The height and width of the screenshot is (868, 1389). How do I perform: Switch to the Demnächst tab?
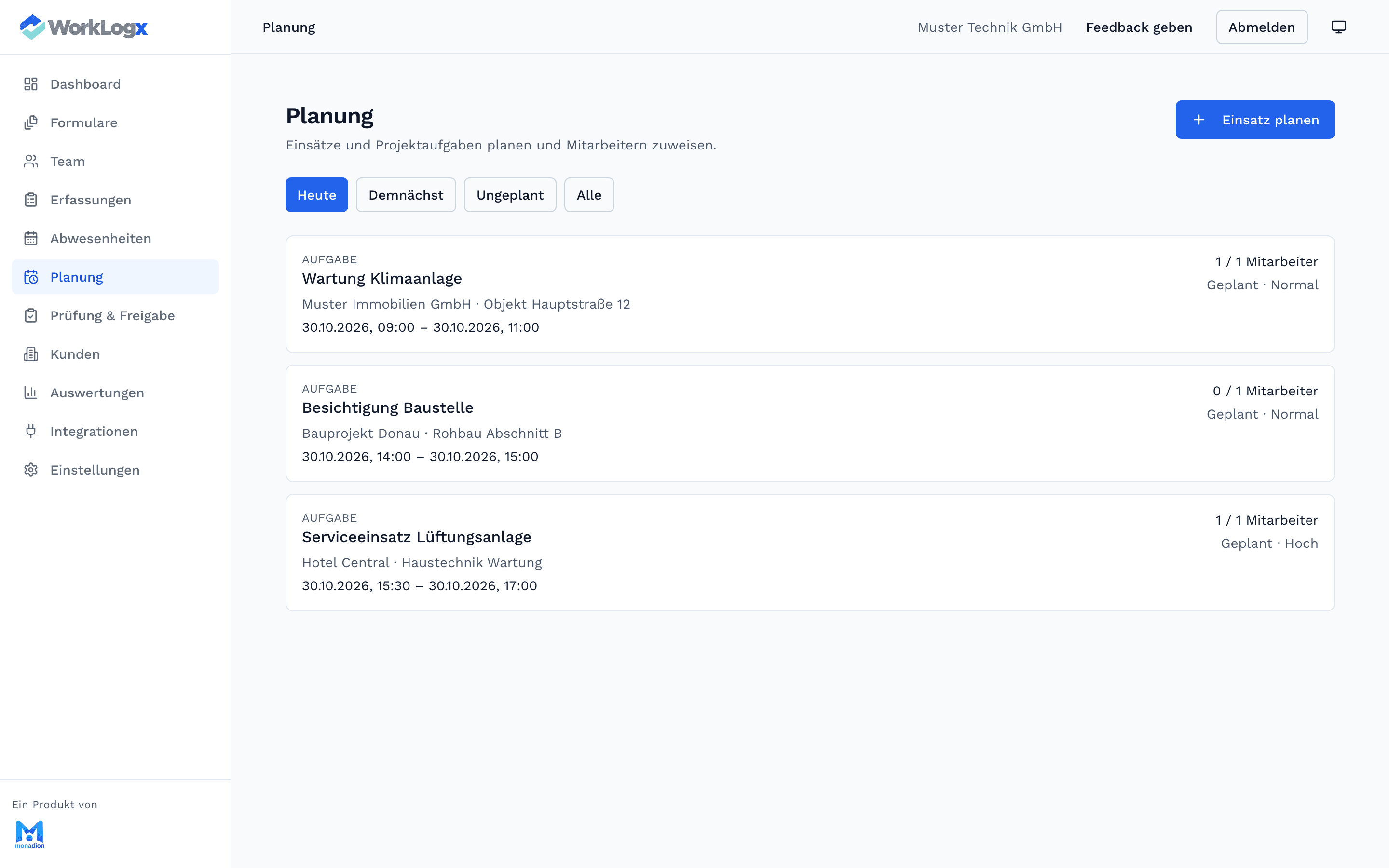point(406,195)
